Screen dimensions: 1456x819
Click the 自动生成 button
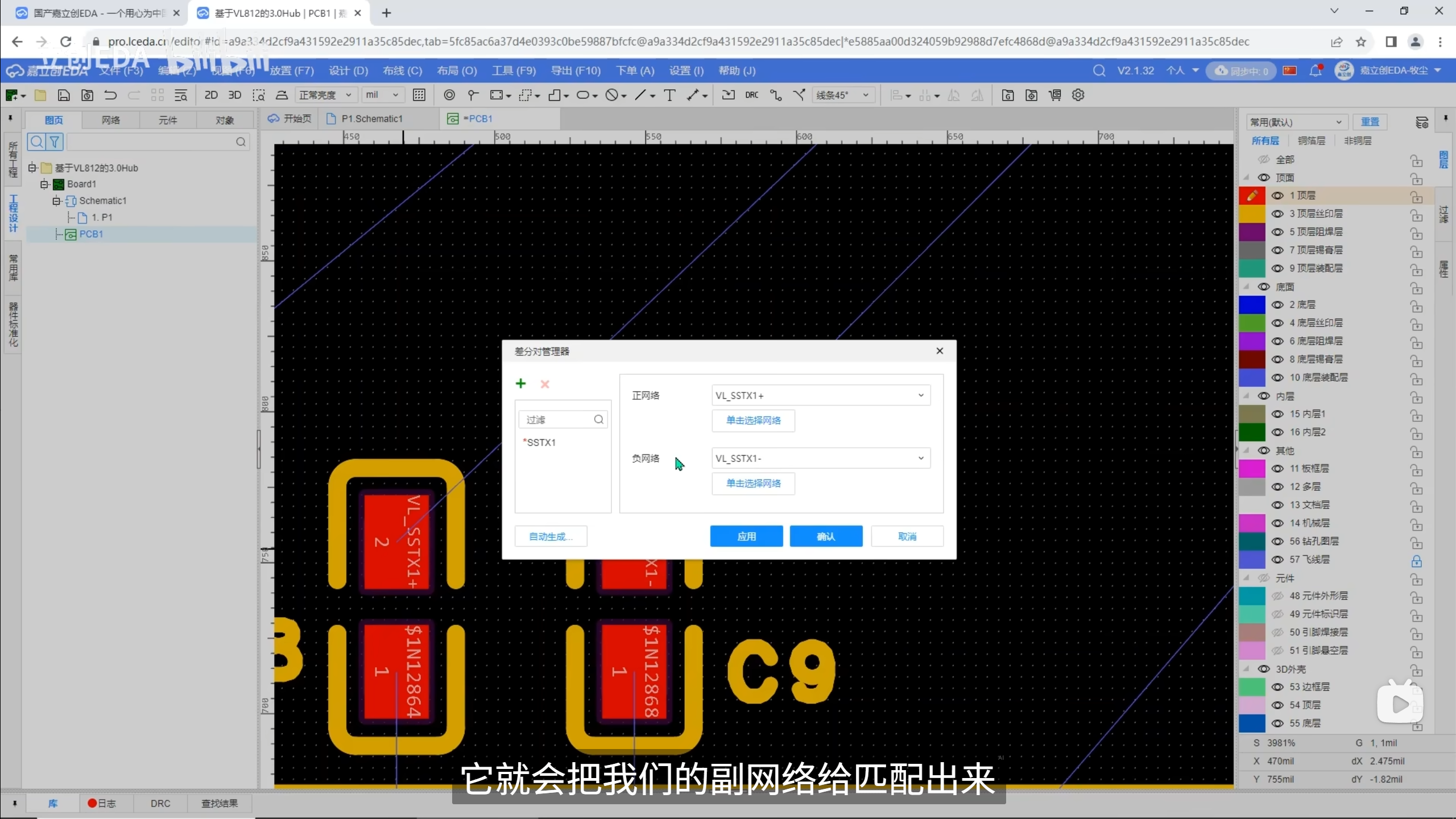(550, 536)
